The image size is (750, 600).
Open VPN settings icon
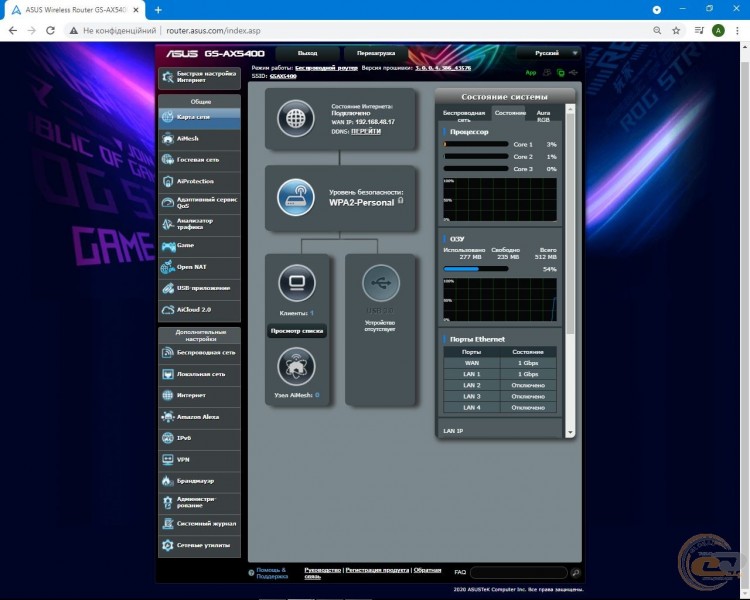(167, 459)
